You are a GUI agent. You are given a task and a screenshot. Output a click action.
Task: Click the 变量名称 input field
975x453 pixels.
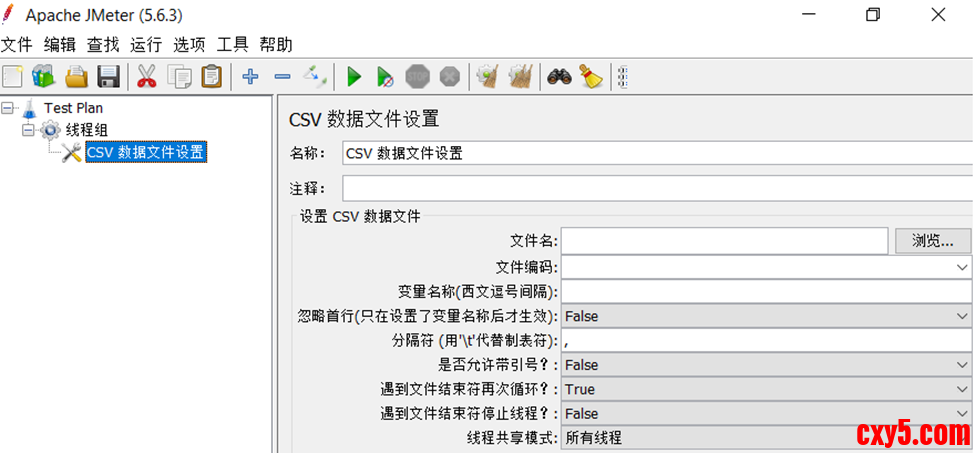point(767,291)
